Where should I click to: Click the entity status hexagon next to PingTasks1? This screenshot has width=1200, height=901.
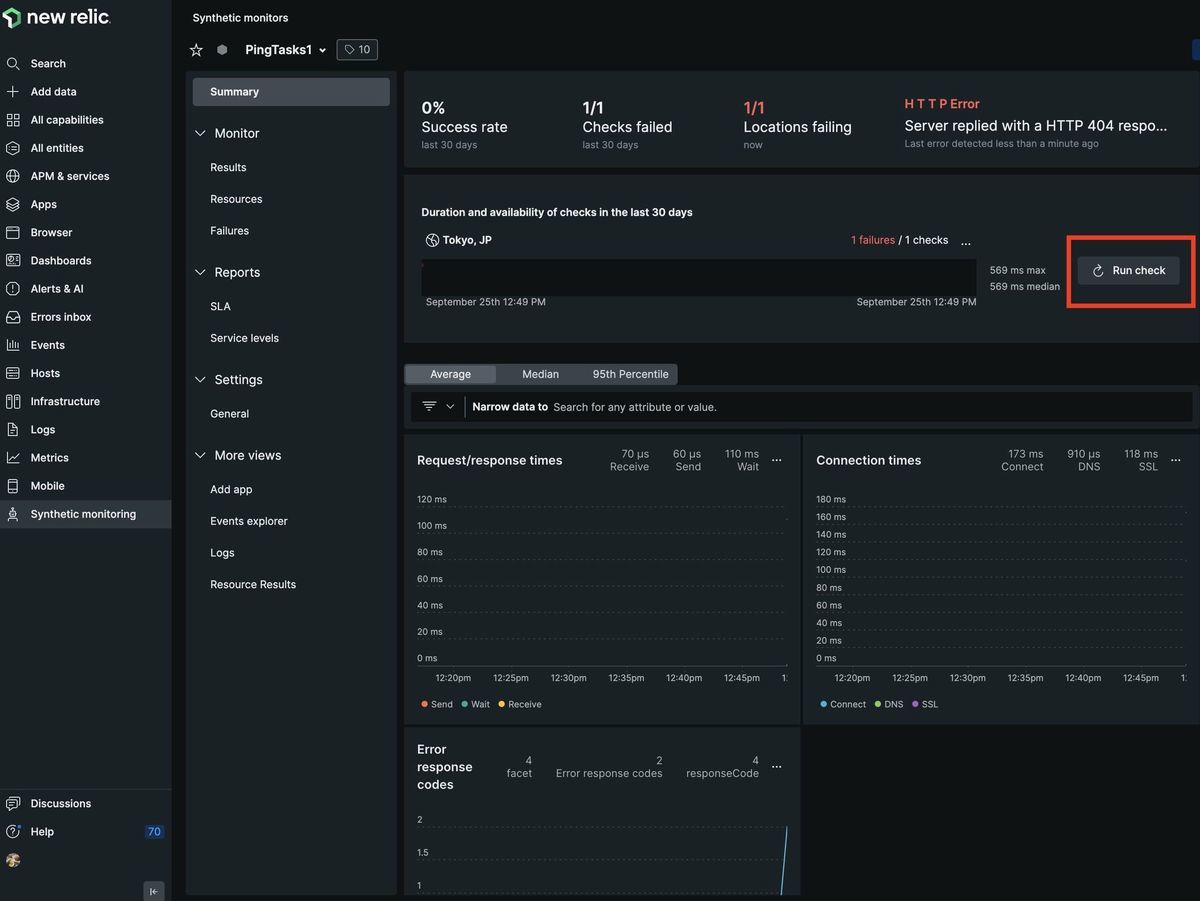coord(222,50)
